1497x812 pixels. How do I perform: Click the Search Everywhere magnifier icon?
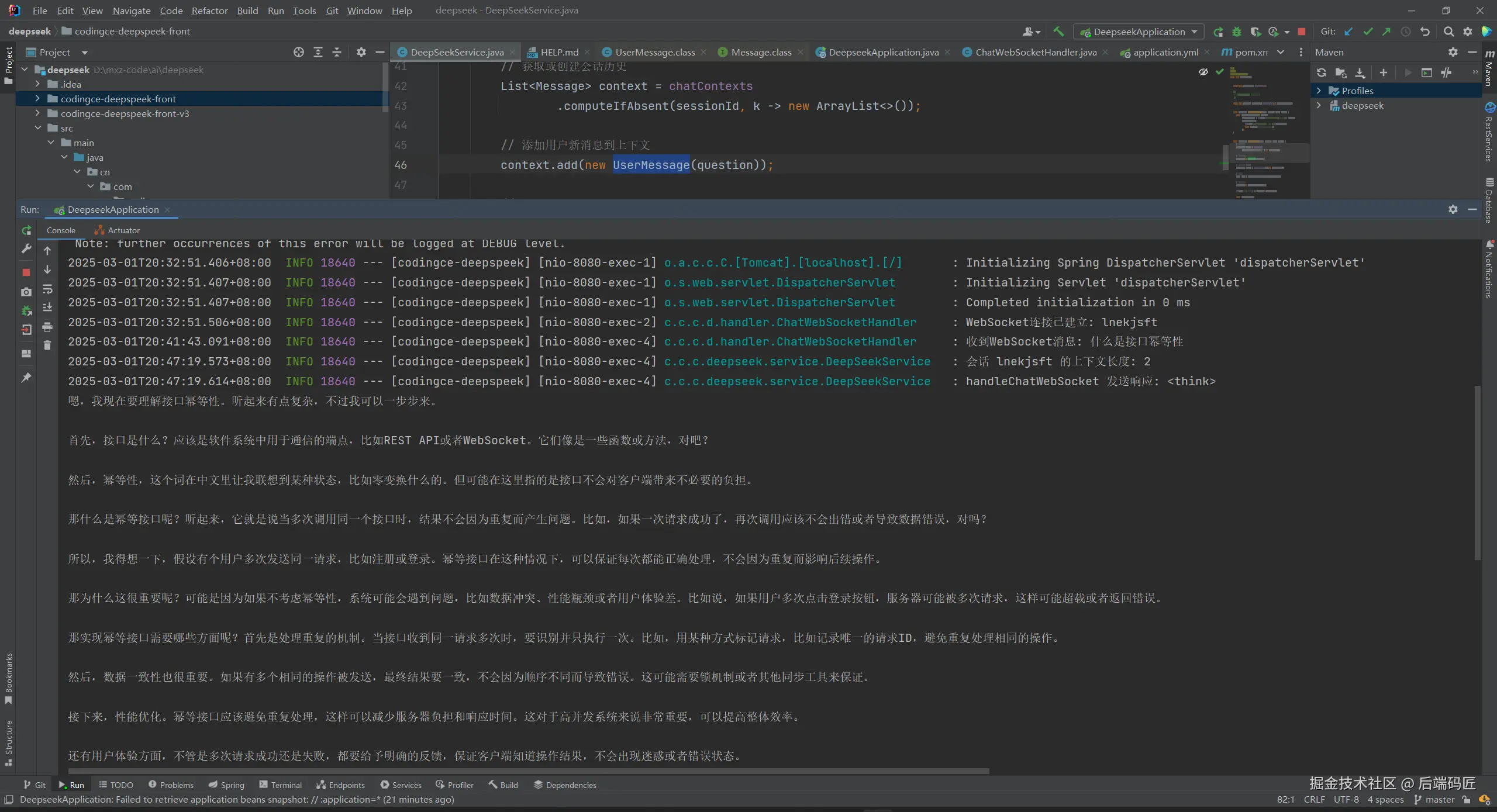coord(1448,32)
